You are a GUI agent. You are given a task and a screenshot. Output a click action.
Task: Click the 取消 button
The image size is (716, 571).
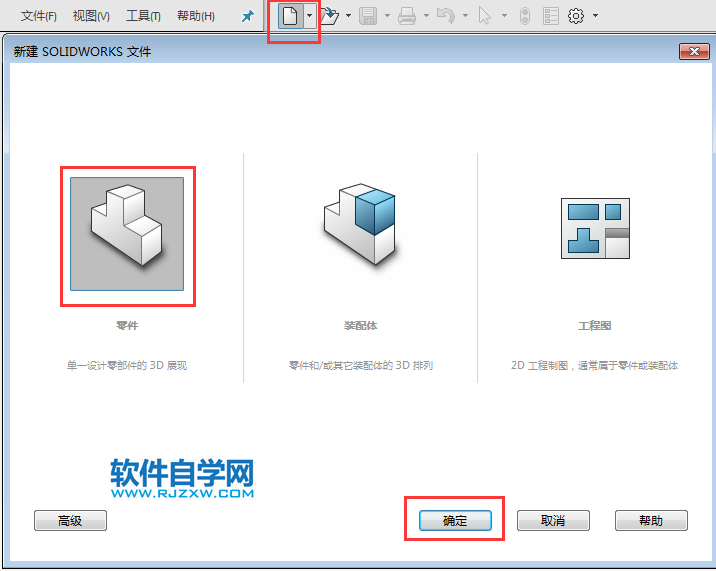click(553, 521)
